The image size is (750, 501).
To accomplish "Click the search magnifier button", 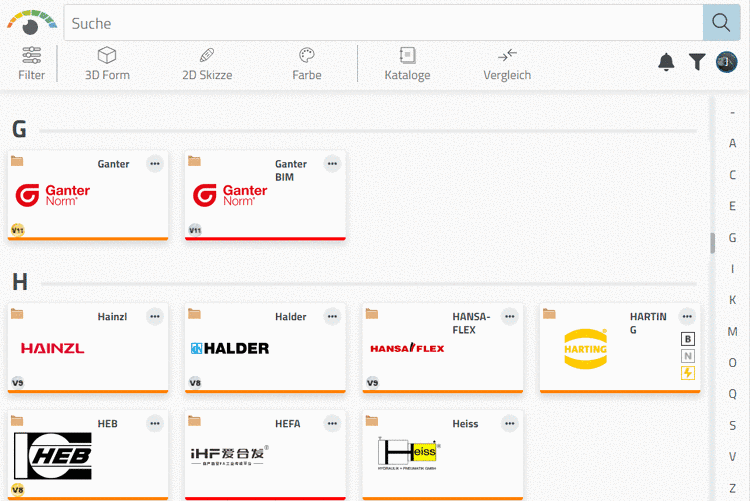I will tap(721, 22).
